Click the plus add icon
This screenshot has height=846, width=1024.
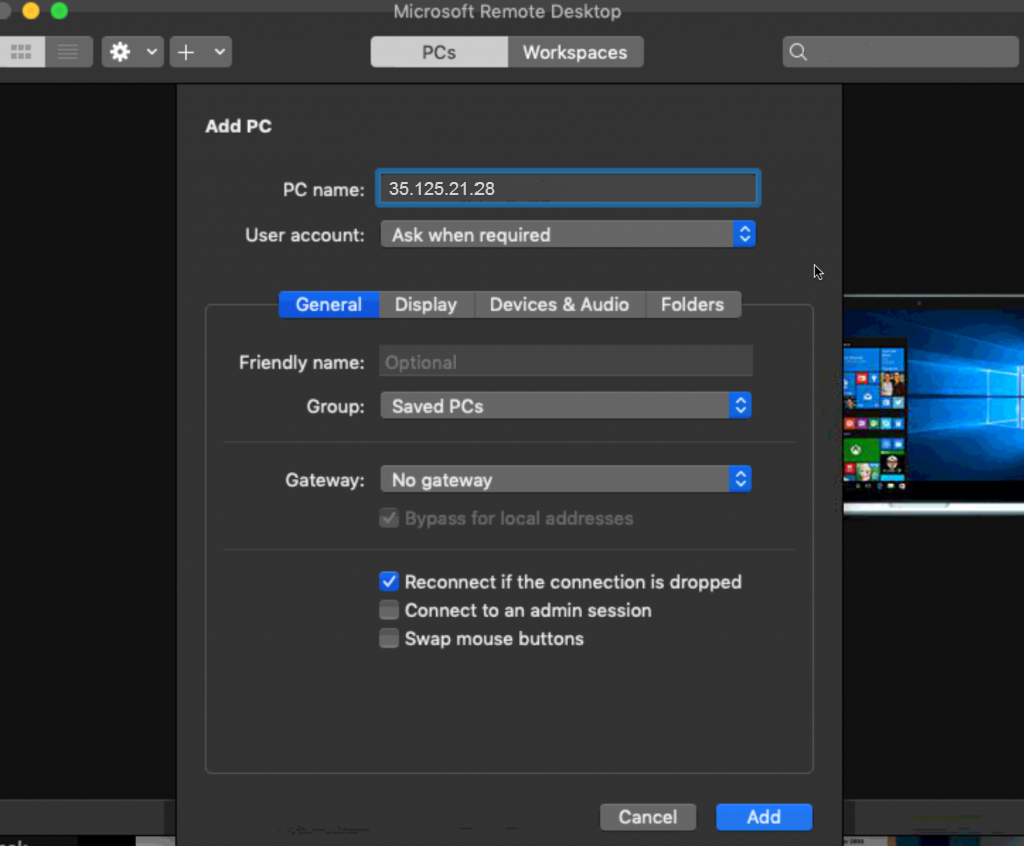(186, 52)
